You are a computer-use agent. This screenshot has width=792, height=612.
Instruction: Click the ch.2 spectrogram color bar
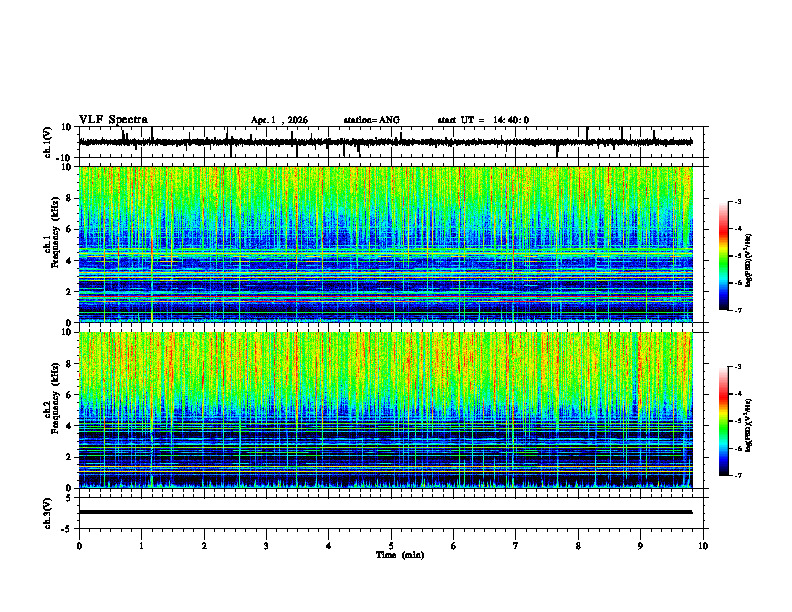[x=724, y=421]
